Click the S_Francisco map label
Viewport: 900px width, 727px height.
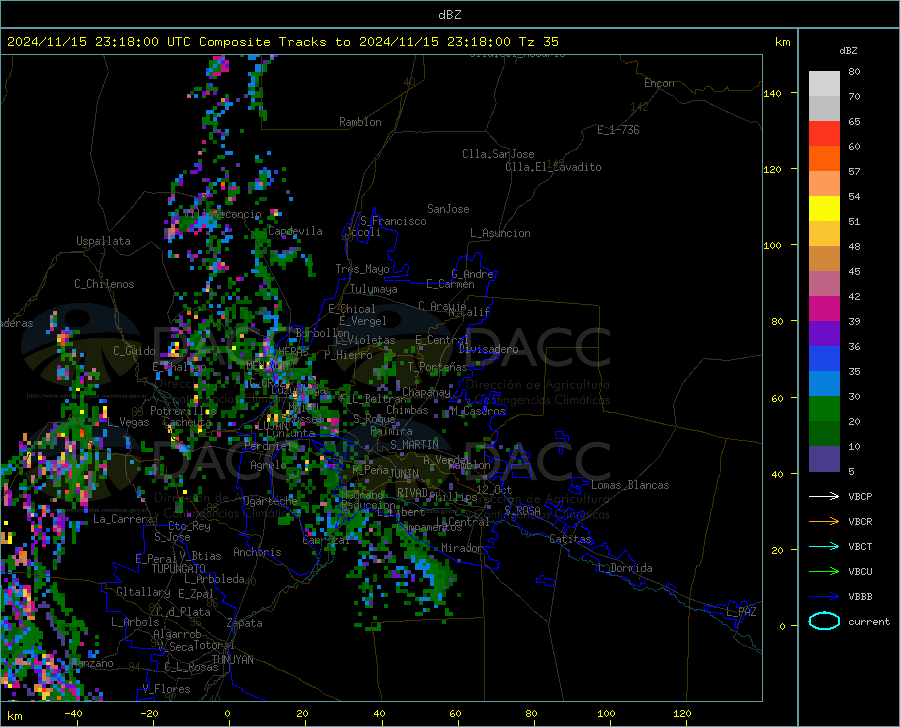coord(393,221)
